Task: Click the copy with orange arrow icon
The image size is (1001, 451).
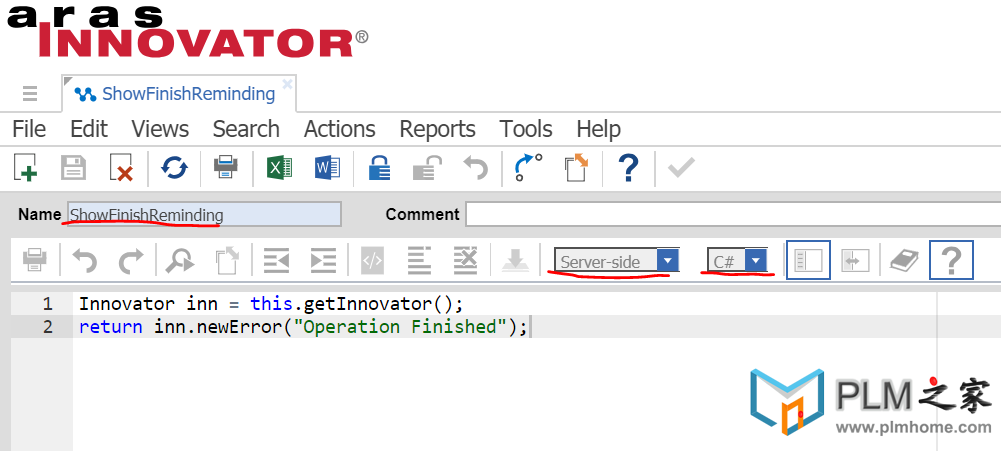Action: [576, 169]
